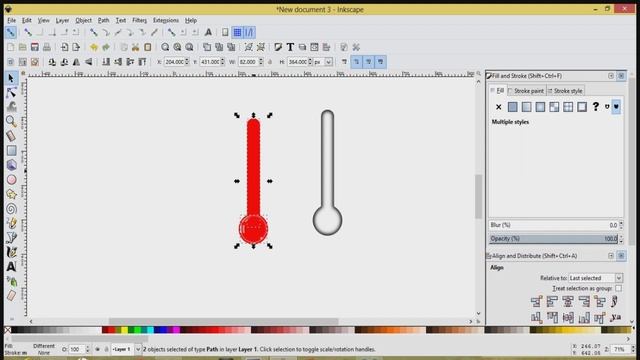Open the Filters menu
640x360 pixels.
pyautogui.click(x=139, y=20)
